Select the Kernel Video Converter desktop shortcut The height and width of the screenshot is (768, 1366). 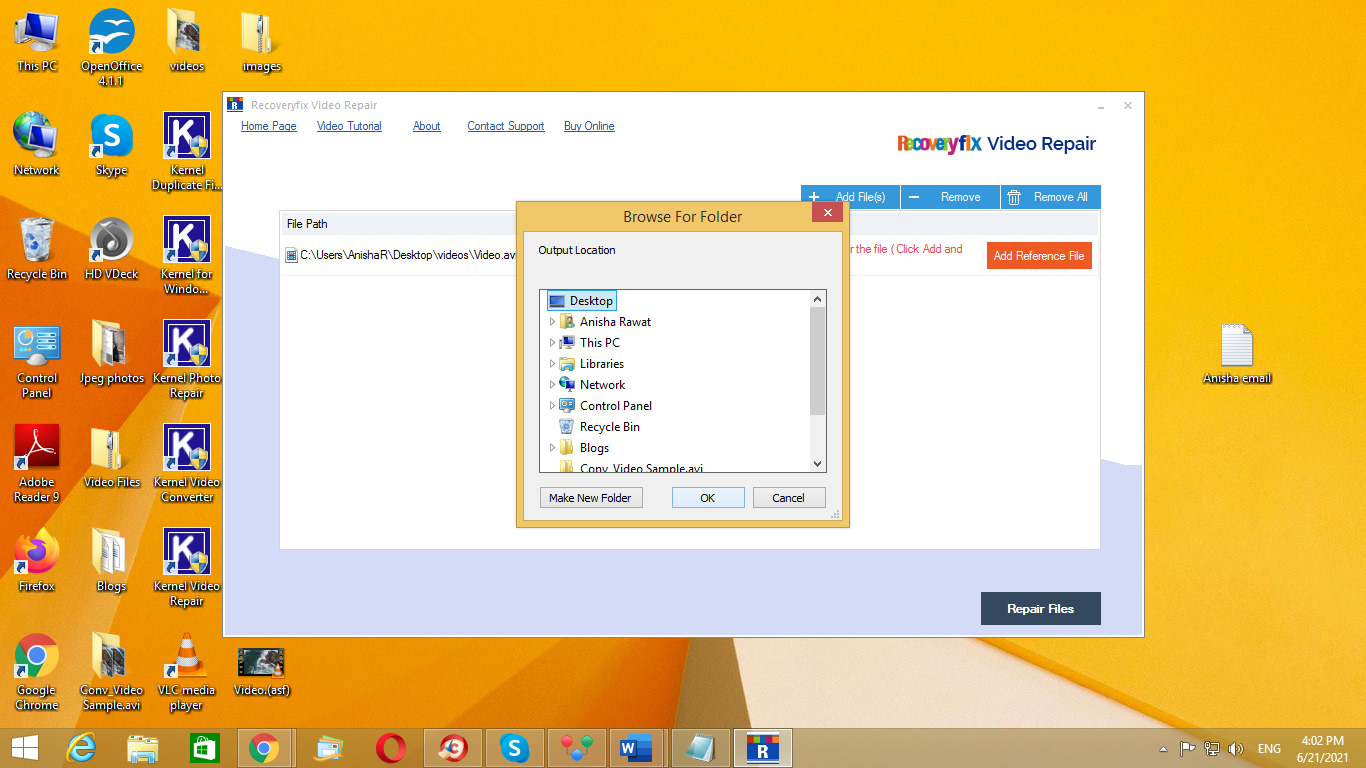187,464
